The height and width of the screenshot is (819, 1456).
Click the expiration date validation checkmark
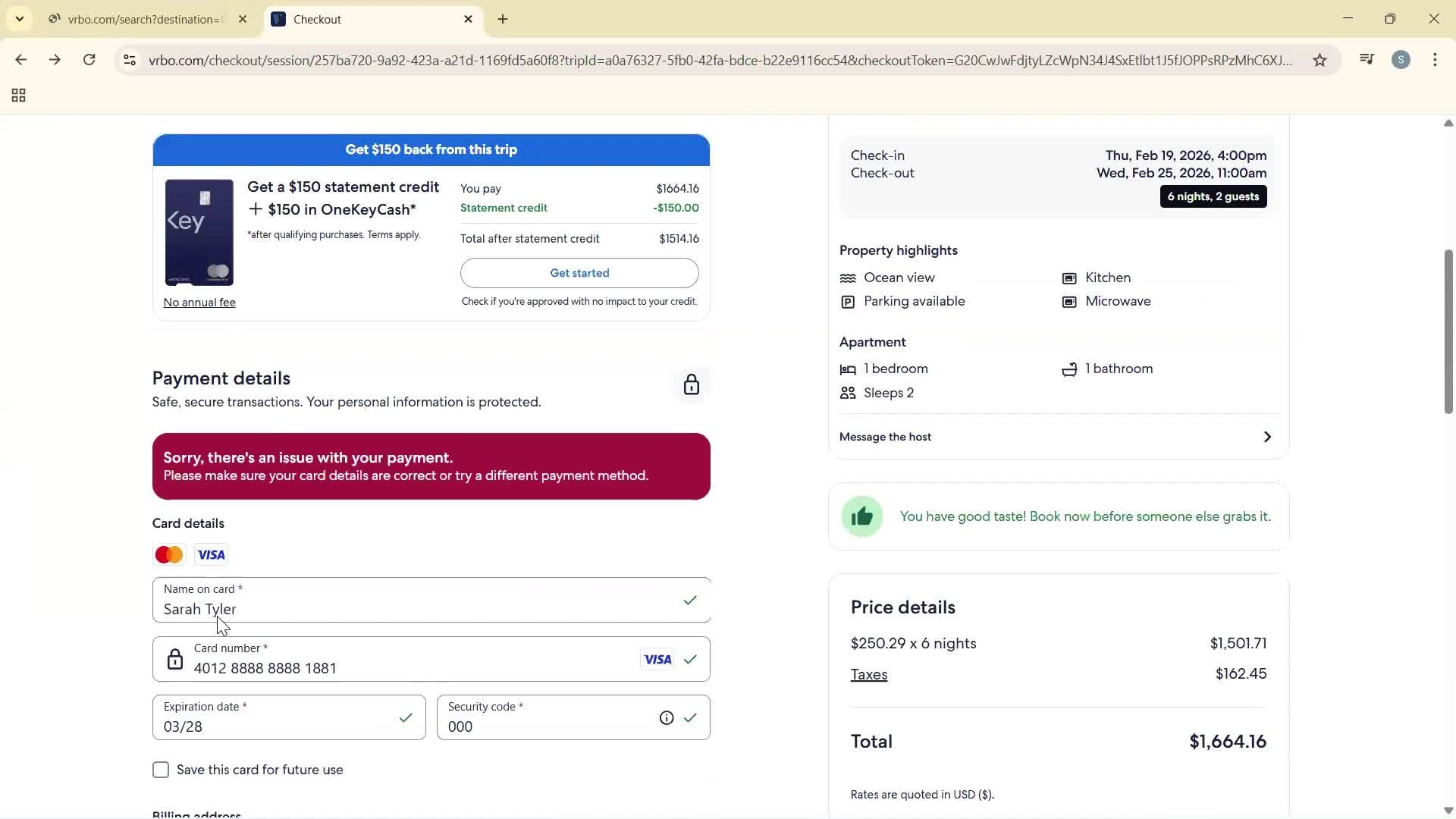pos(406,718)
